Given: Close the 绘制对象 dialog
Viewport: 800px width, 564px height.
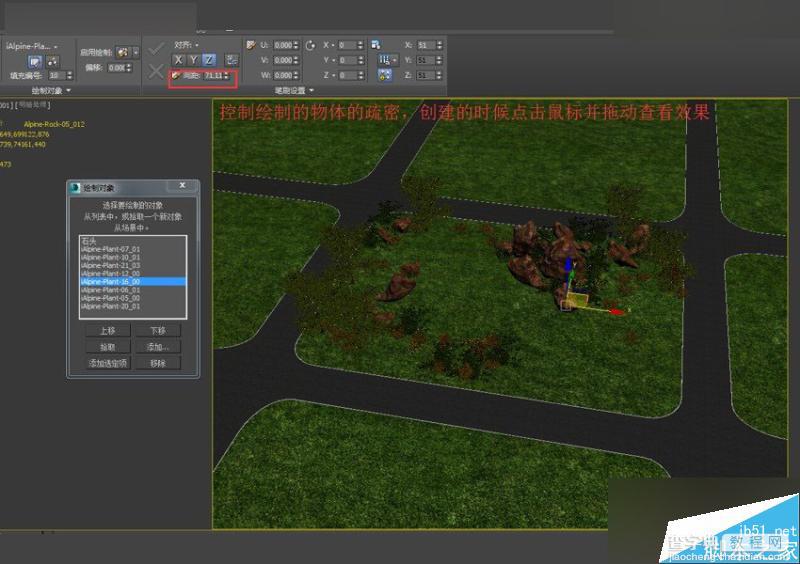Looking at the screenshot, I should point(182,185).
